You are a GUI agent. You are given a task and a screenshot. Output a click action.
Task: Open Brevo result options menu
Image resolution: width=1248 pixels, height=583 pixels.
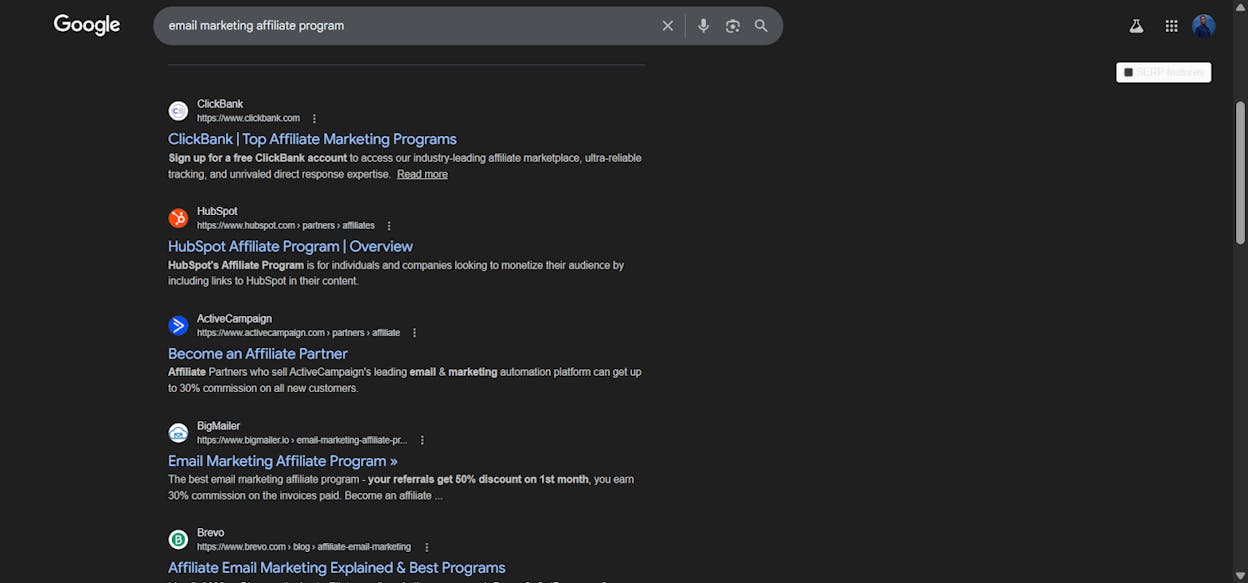426,547
